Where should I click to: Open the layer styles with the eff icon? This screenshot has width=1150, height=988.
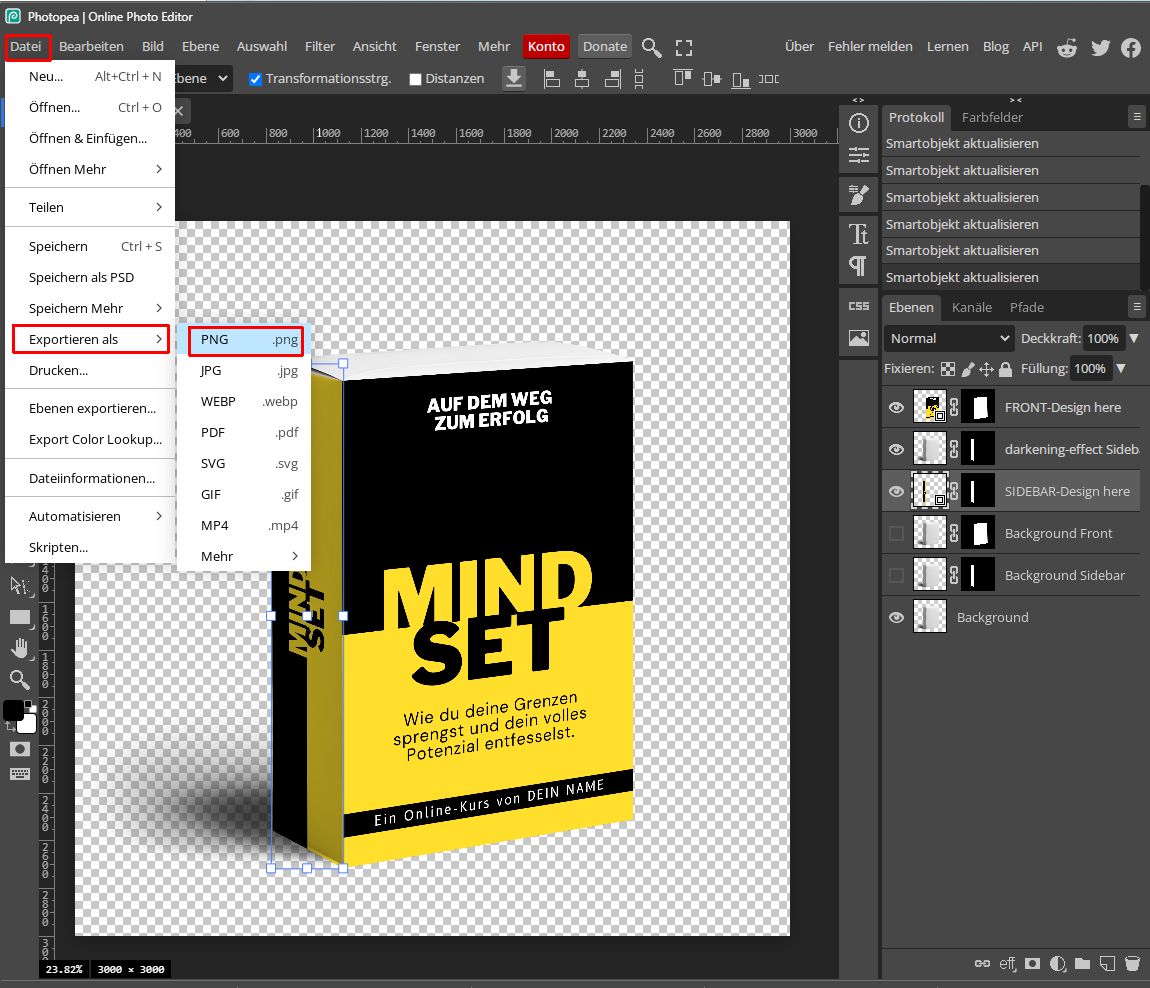1007,963
